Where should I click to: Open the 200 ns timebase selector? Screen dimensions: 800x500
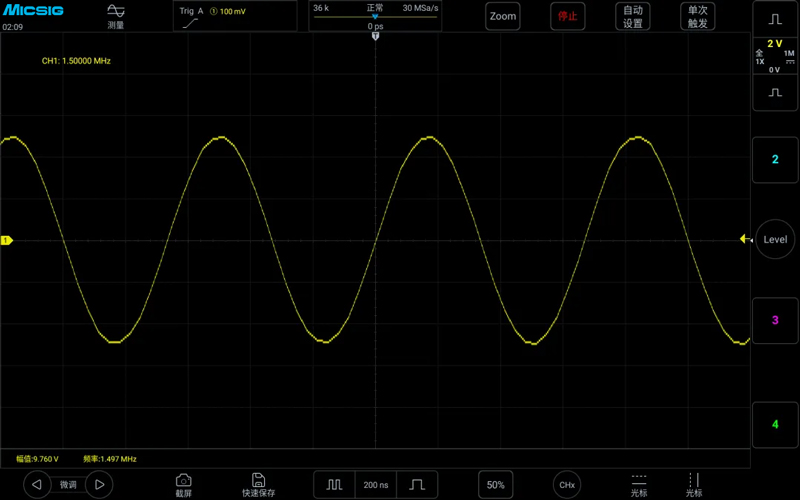coord(376,485)
